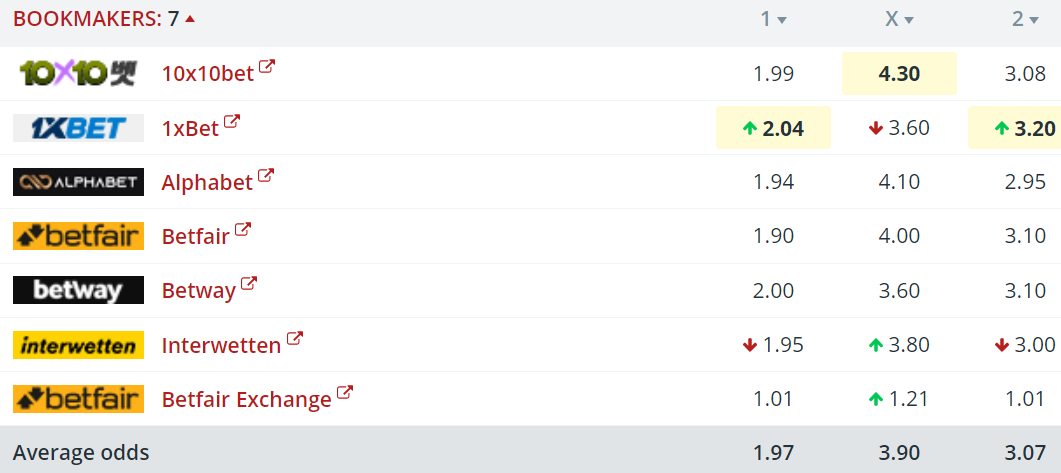Screen dimensions: 1061x473
Task: Click the 10x10bet bookmaker logo
Action: click(x=78, y=73)
